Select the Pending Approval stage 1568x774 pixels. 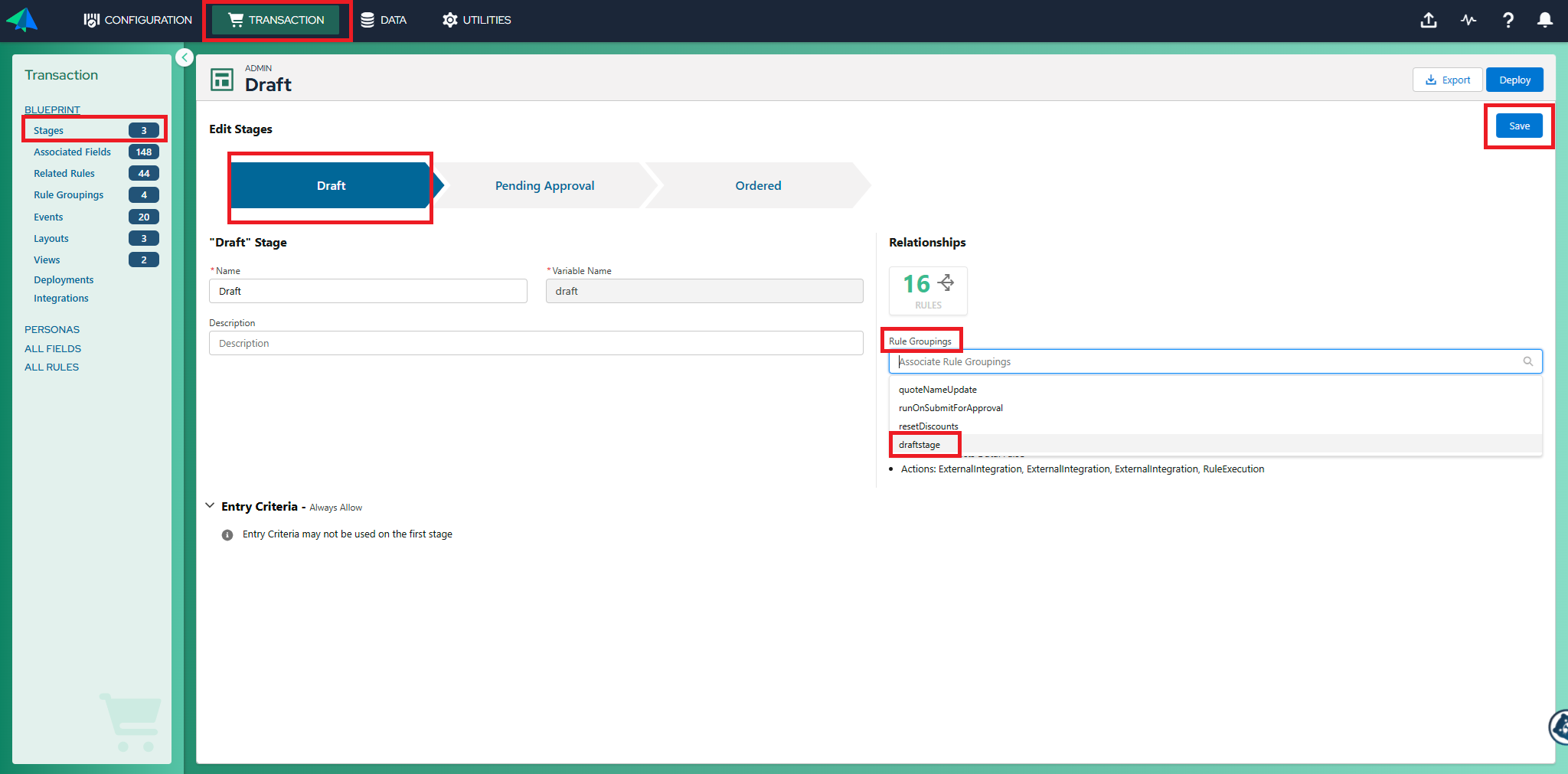pyautogui.click(x=544, y=186)
